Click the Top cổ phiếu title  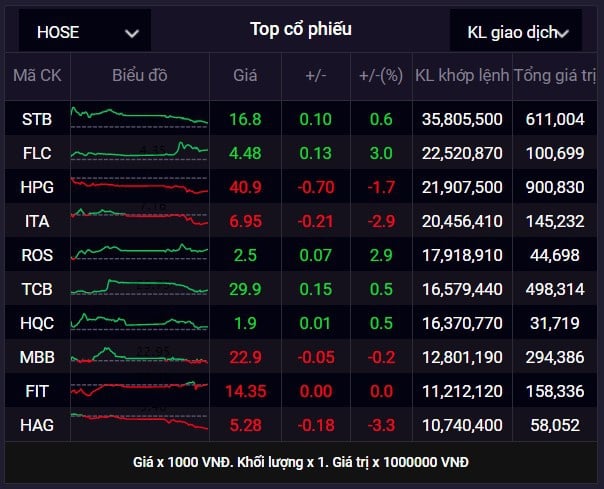(301, 29)
